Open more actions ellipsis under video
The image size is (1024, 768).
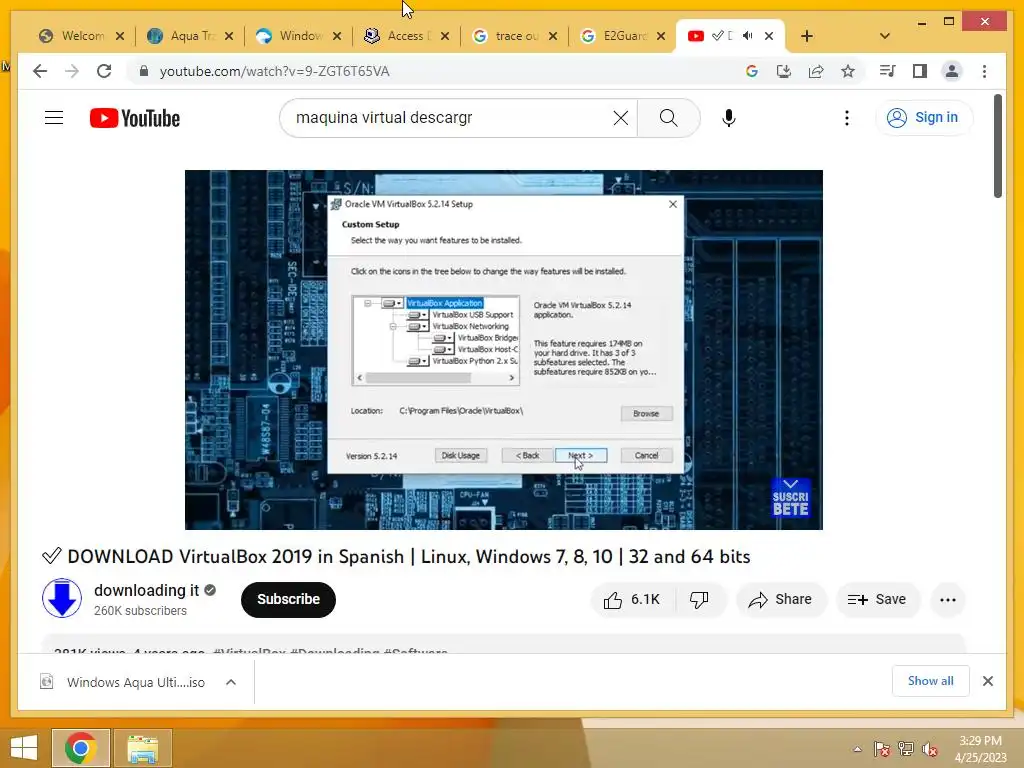coord(948,600)
